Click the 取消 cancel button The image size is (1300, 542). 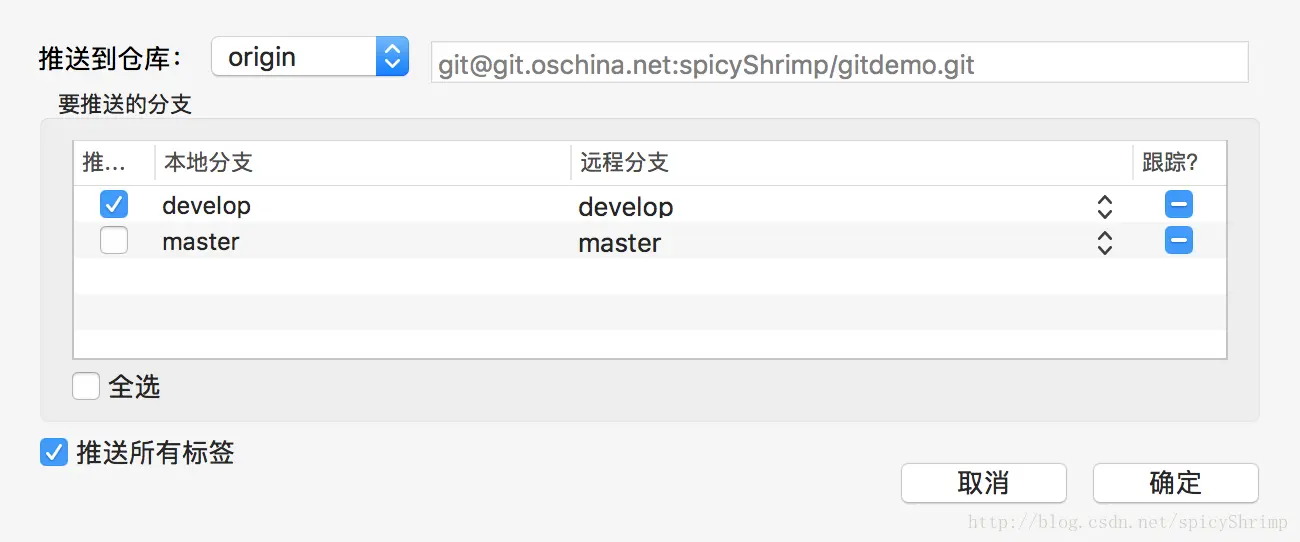[983, 483]
